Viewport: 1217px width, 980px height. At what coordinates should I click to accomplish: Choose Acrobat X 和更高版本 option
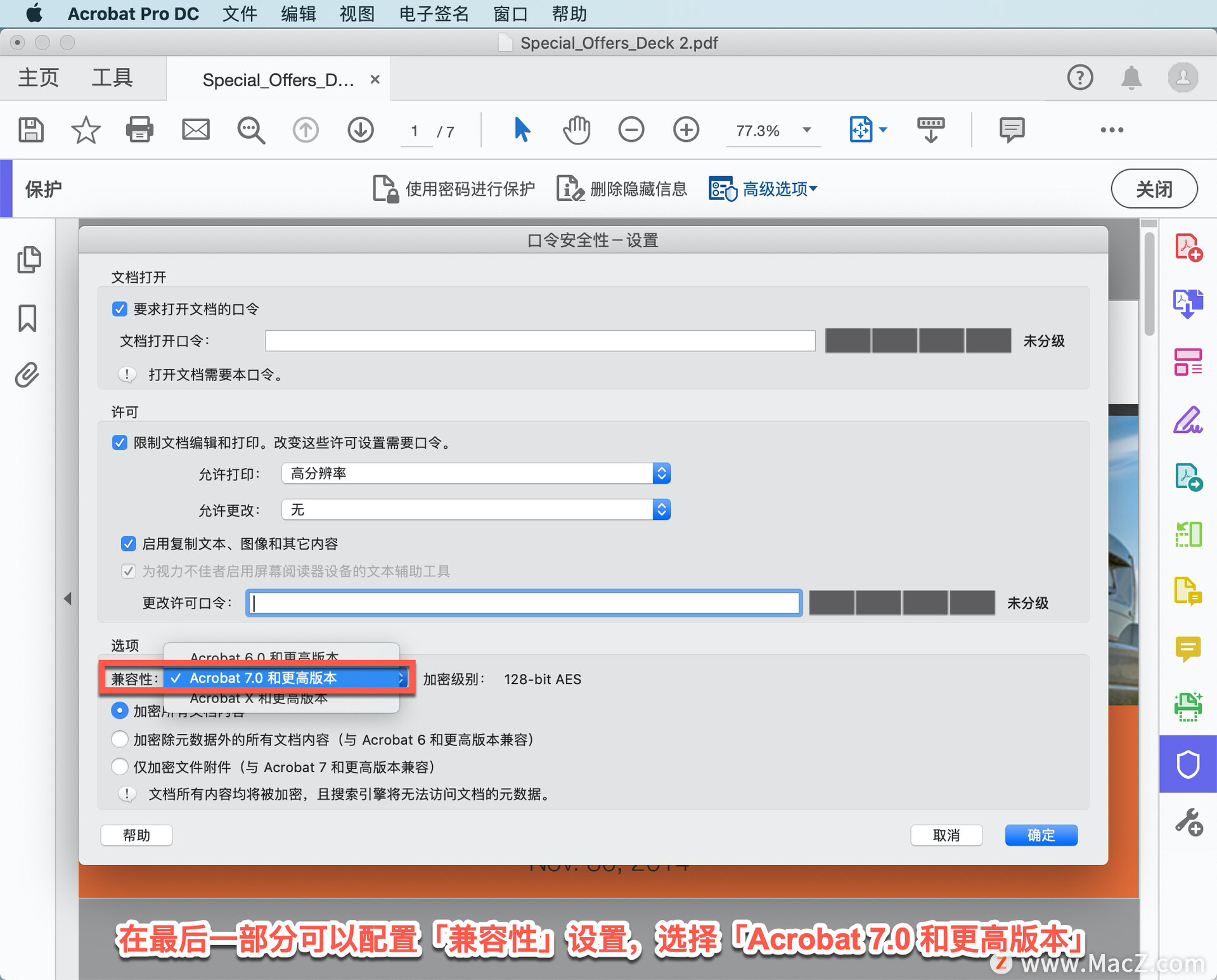click(x=281, y=699)
